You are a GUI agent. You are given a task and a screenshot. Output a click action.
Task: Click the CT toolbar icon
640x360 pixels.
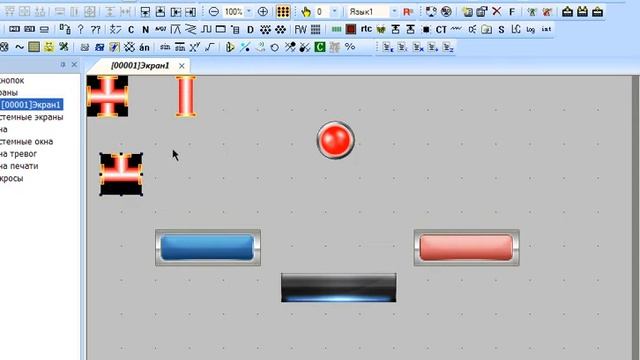(441, 29)
